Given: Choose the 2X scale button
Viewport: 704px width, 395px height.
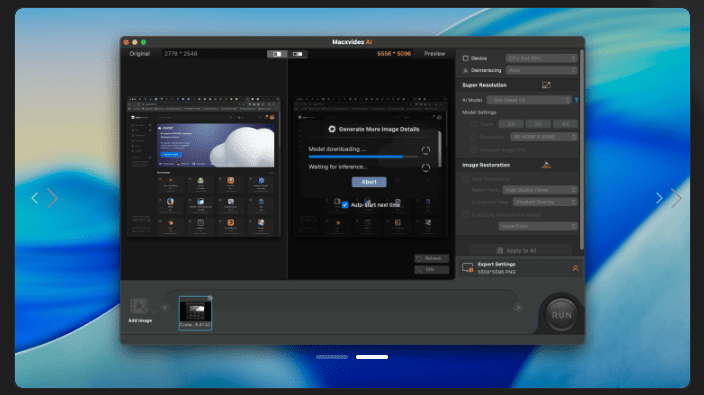Looking at the screenshot, I should tap(511, 124).
